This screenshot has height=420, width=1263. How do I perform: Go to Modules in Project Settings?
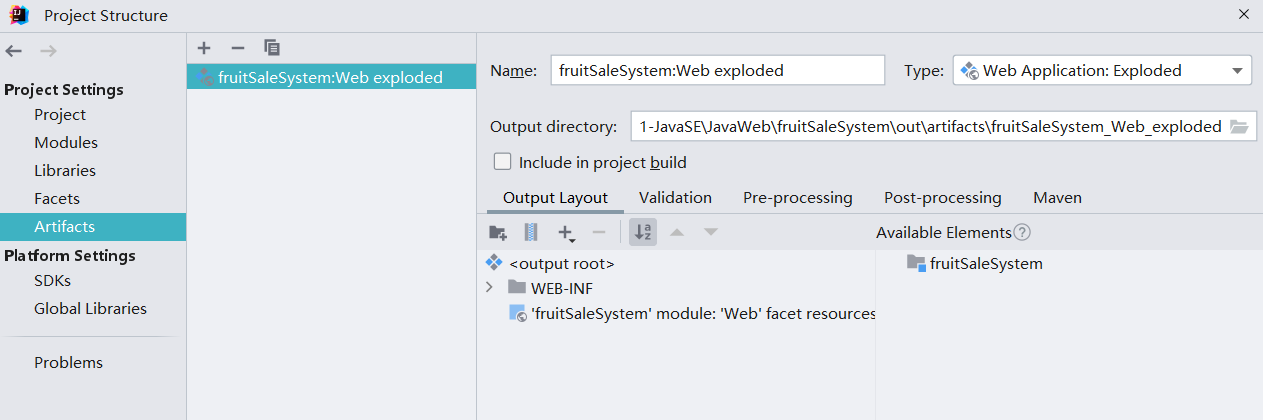point(66,143)
